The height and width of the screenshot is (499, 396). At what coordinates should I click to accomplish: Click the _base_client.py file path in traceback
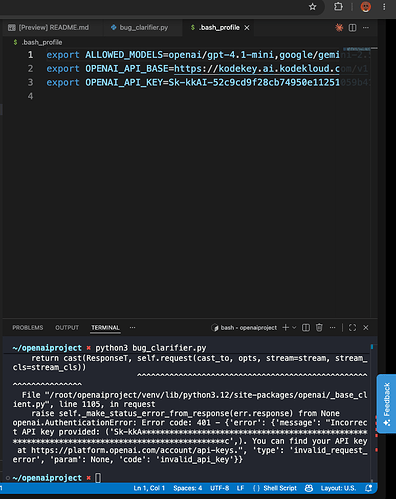[190, 399]
